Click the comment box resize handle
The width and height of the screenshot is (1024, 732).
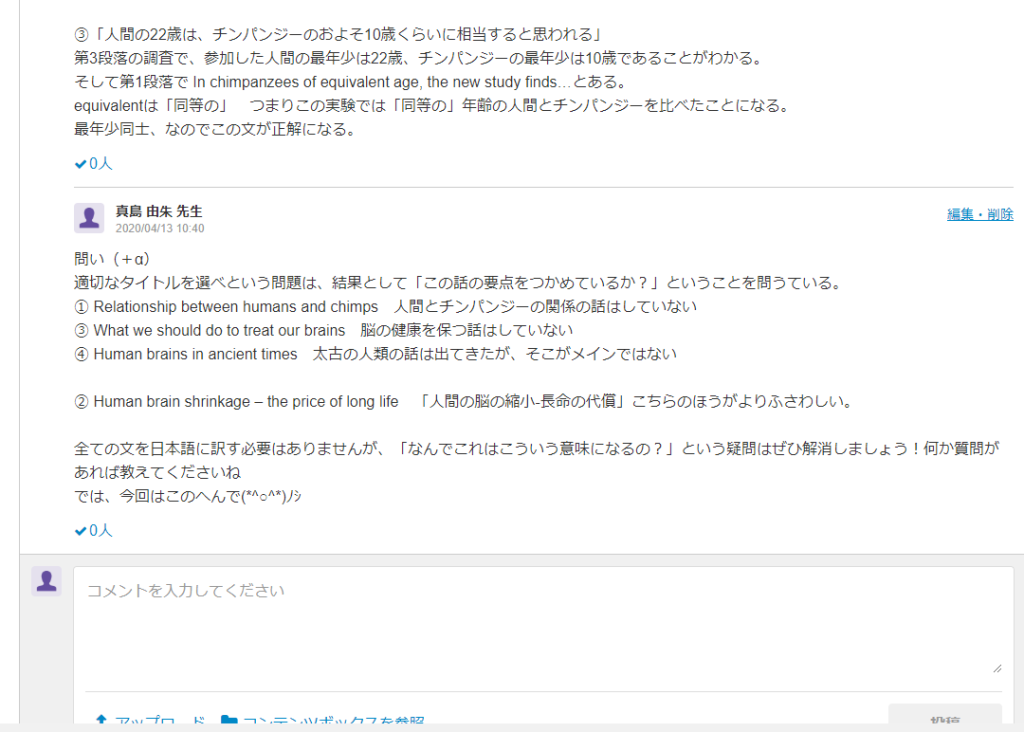(996, 667)
